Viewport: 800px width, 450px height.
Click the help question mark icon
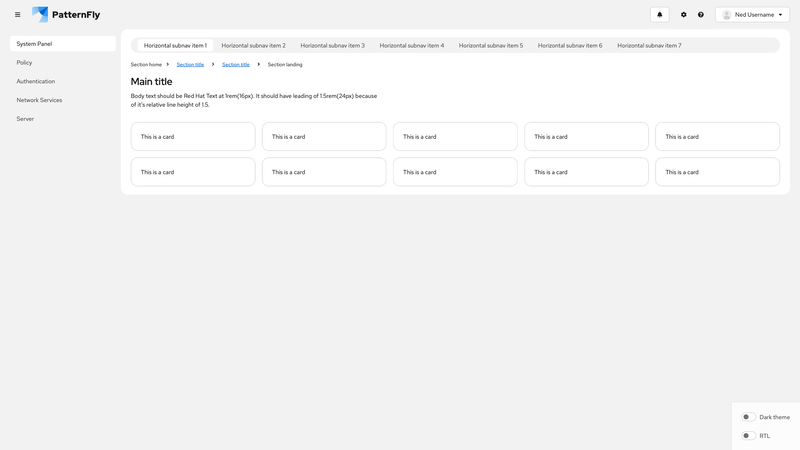[701, 15]
